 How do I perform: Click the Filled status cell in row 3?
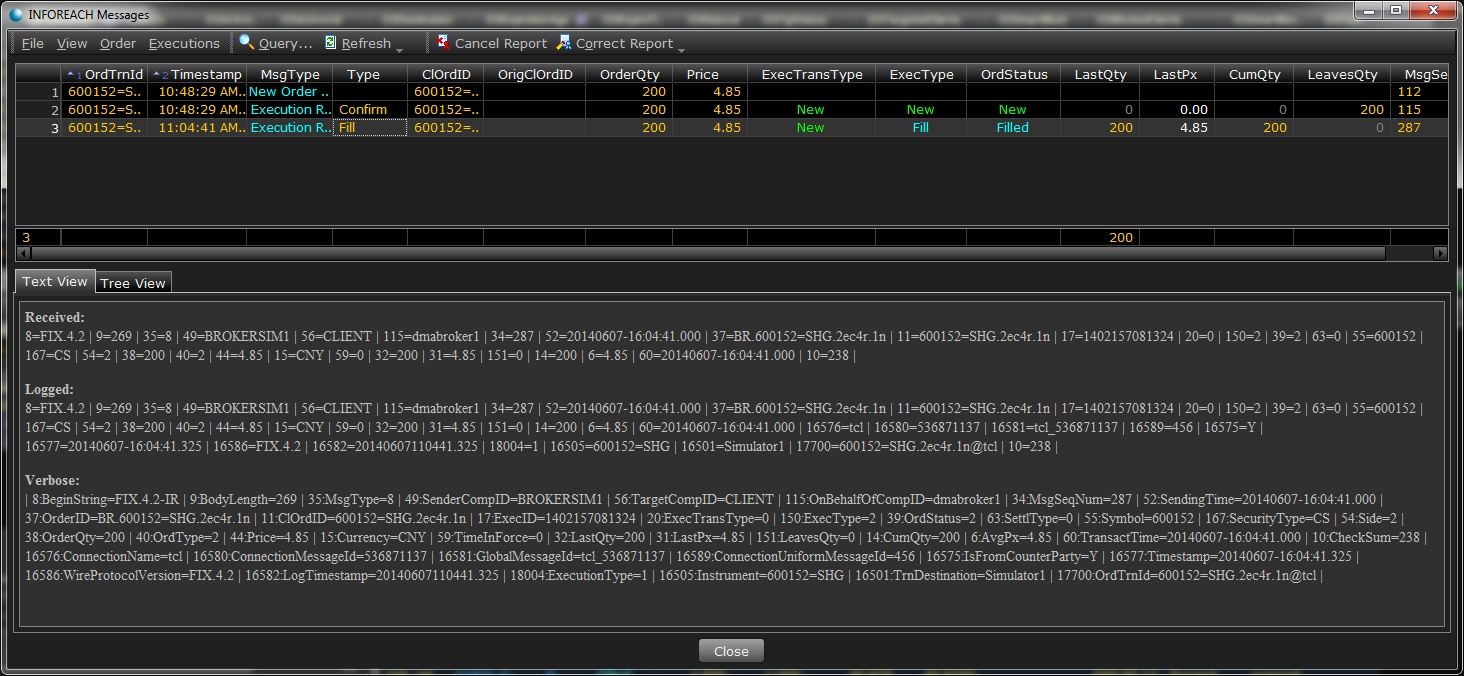(1012, 128)
